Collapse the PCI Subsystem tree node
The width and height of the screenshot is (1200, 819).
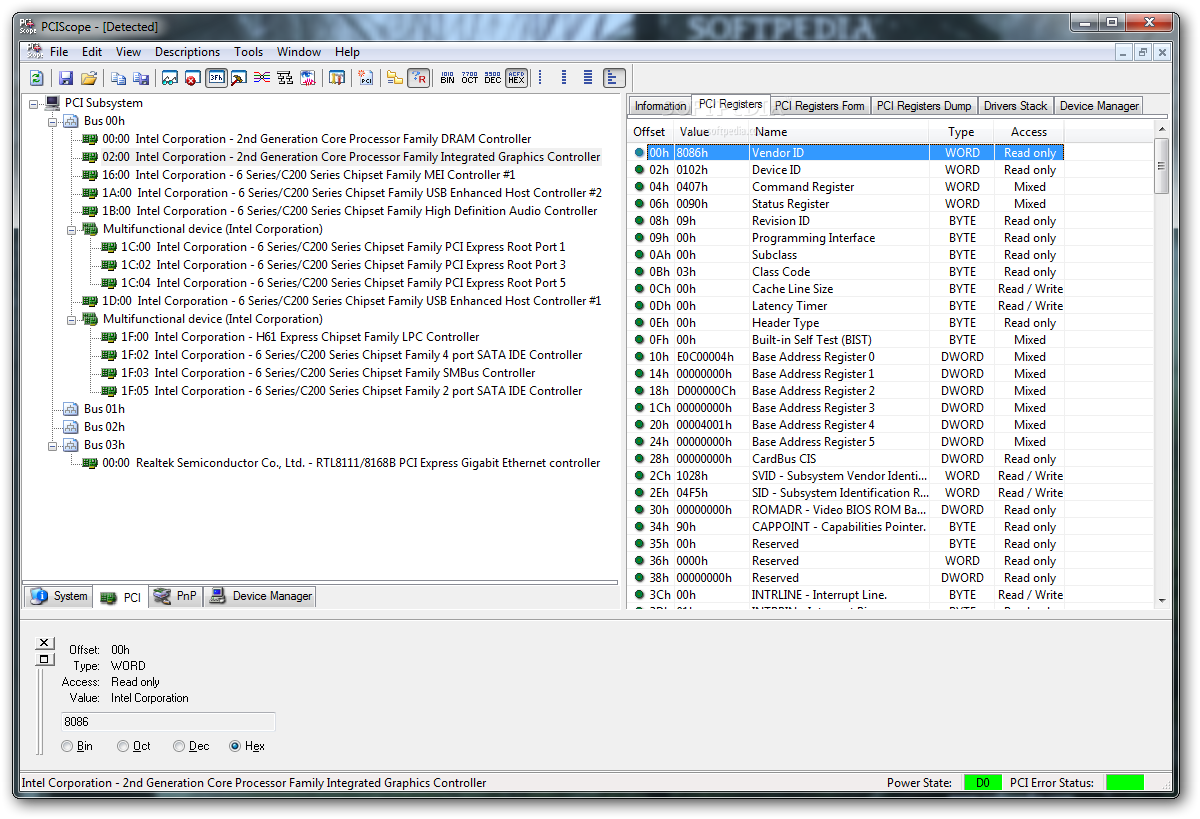(x=34, y=103)
